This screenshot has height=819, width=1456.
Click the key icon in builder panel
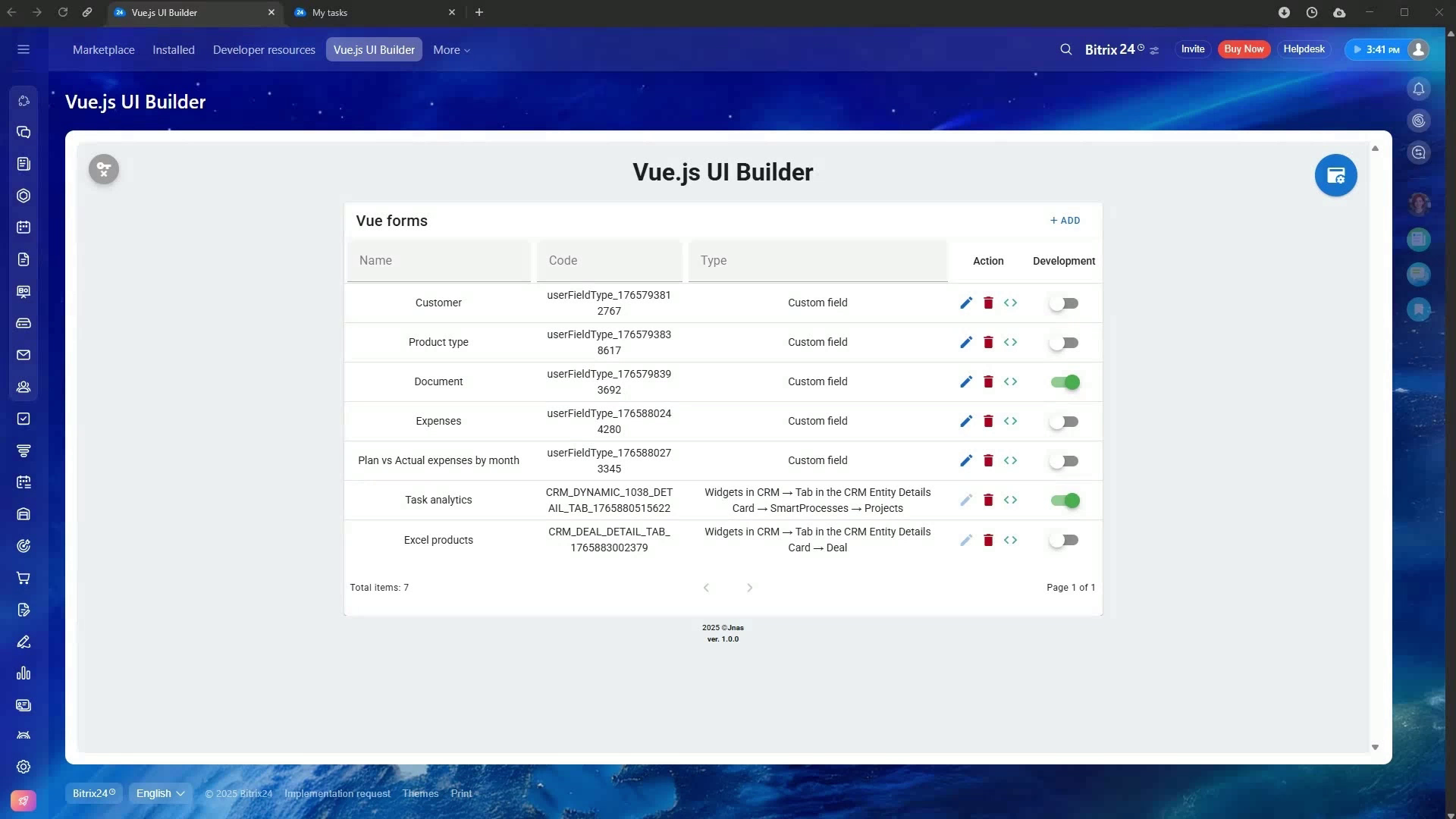tap(104, 169)
